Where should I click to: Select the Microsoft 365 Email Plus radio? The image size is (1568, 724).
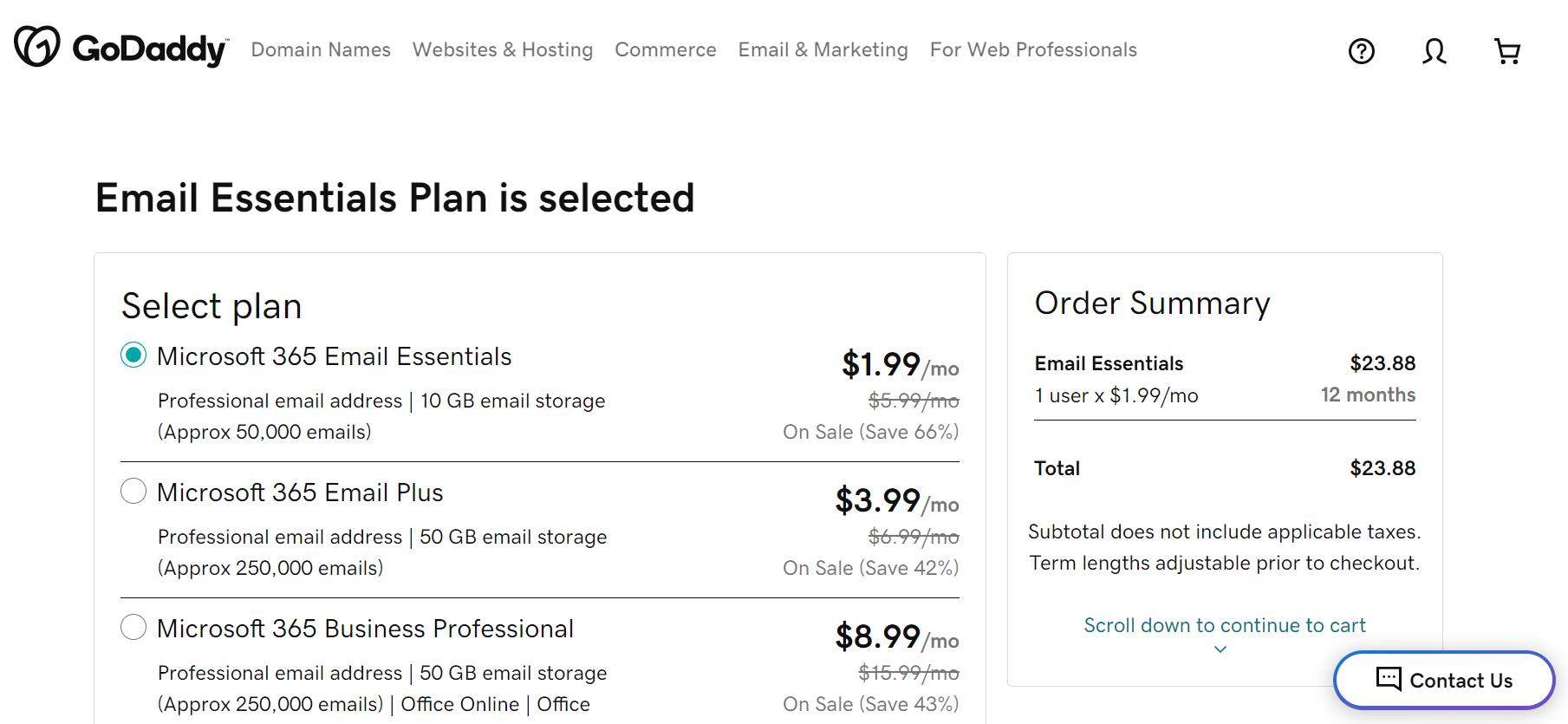pyautogui.click(x=133, y=492)
